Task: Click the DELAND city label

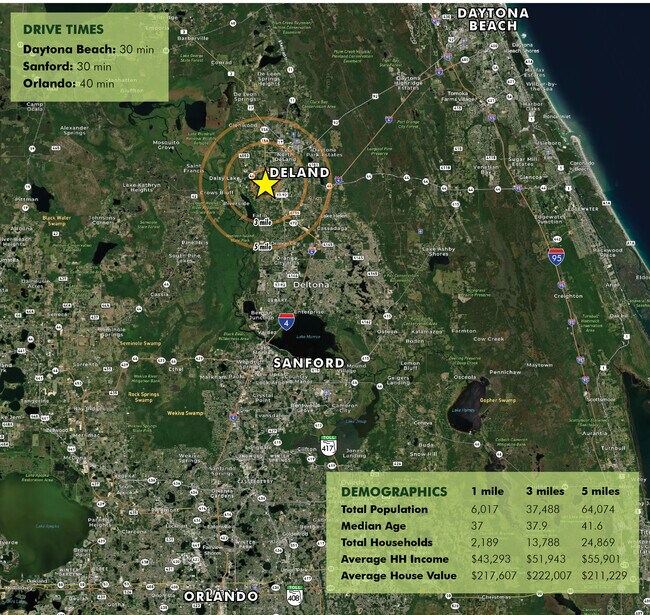Action: 299,173
